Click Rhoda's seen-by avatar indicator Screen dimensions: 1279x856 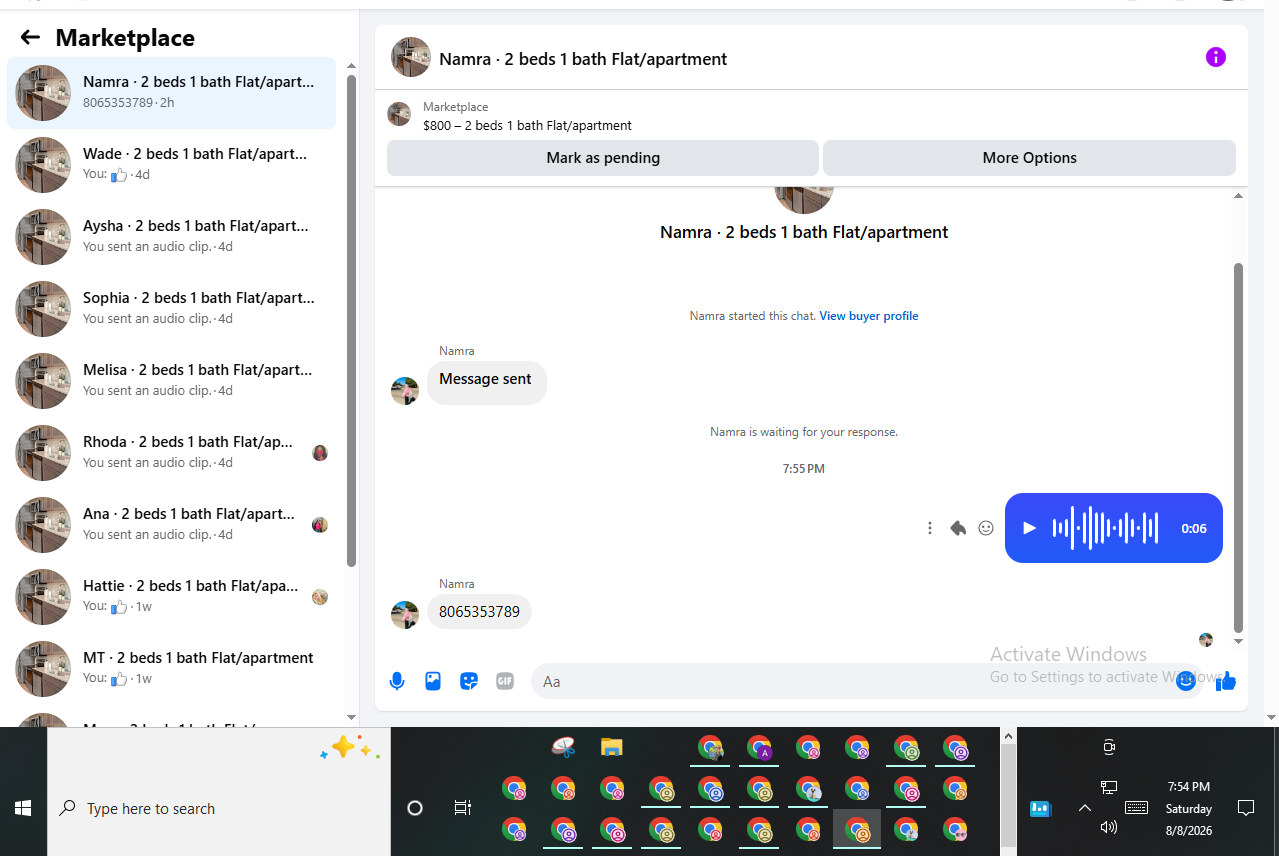[x=320, y=453]
